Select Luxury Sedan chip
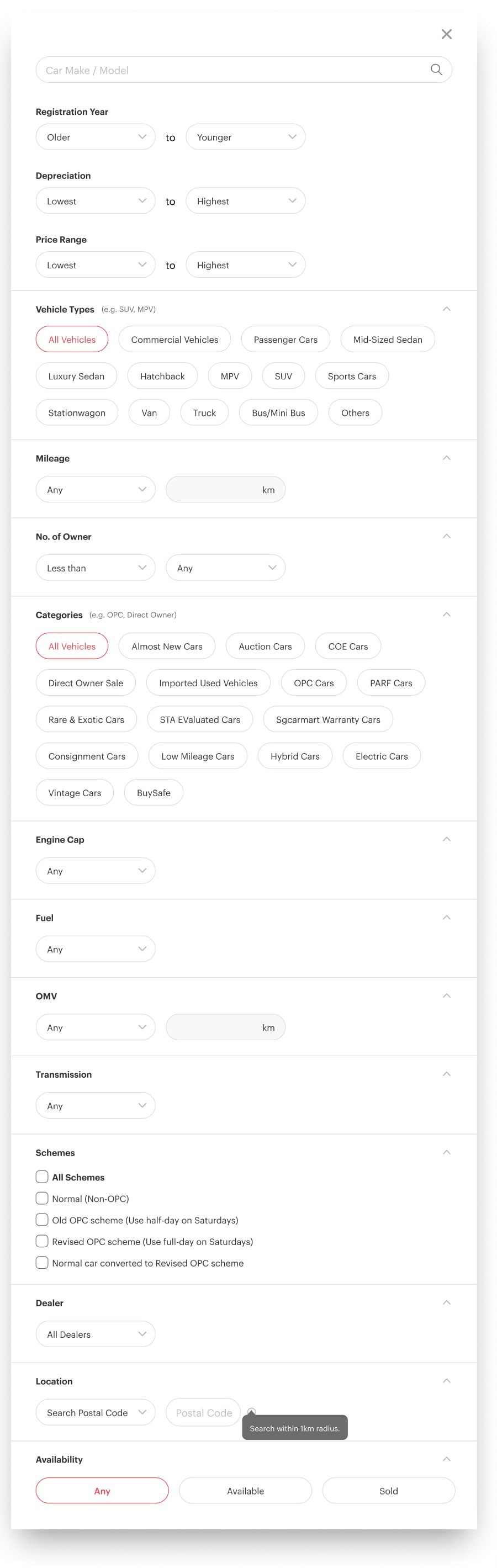The height and width of the screenshot is (1568, 497). pyautogui.click(x=76, y=375)
